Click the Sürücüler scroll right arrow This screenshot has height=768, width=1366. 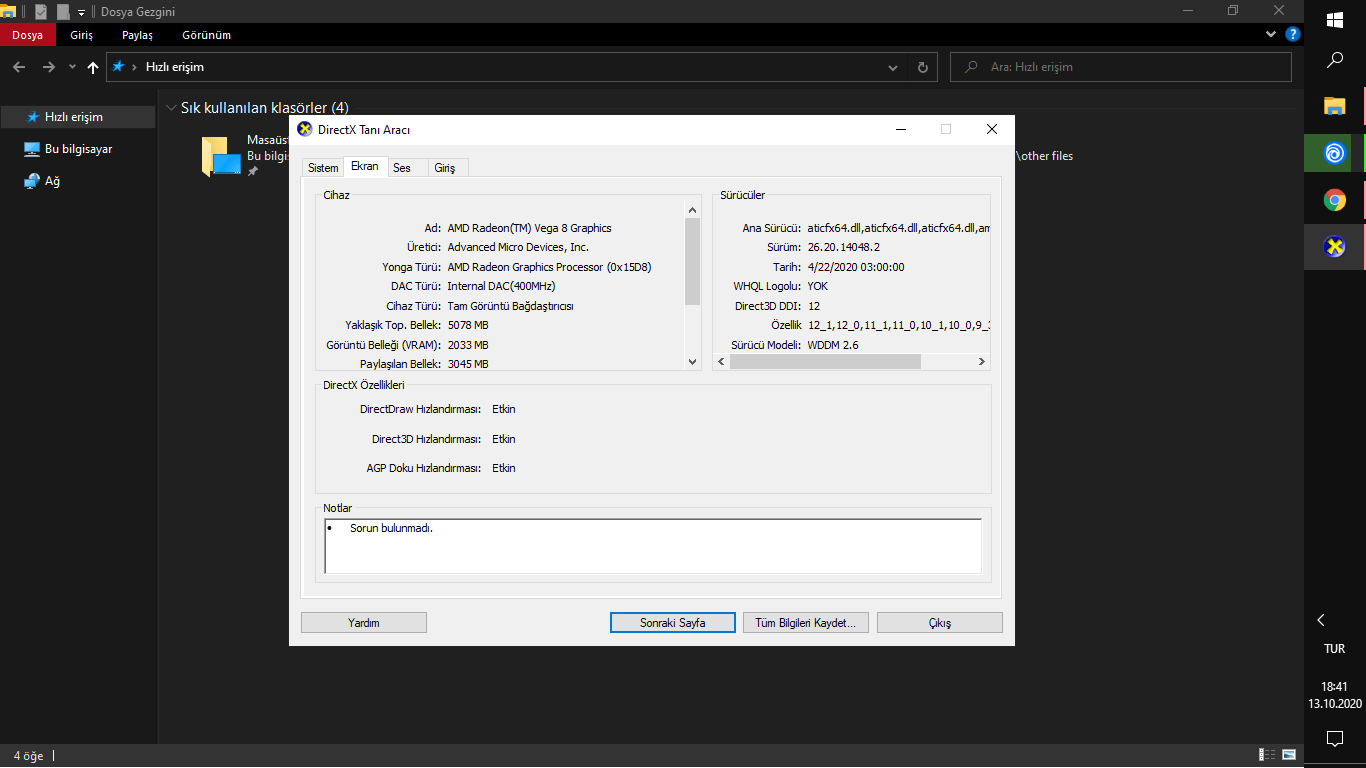[x=982, y=362]
